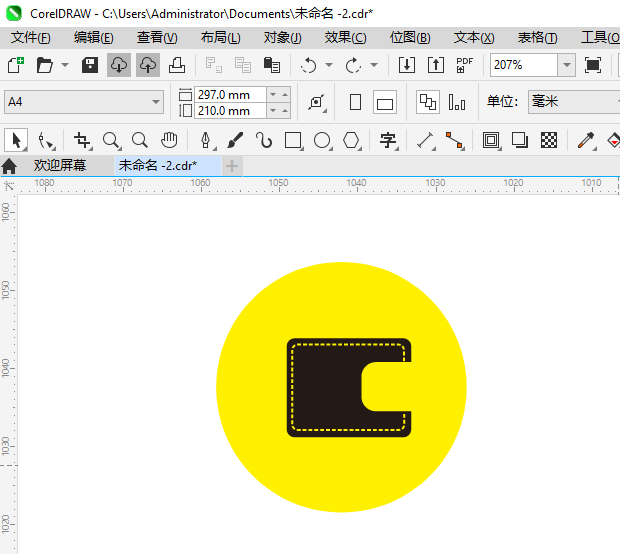
Task: Expand the zoom level dropdown arrow
Action: coord(567,65)
